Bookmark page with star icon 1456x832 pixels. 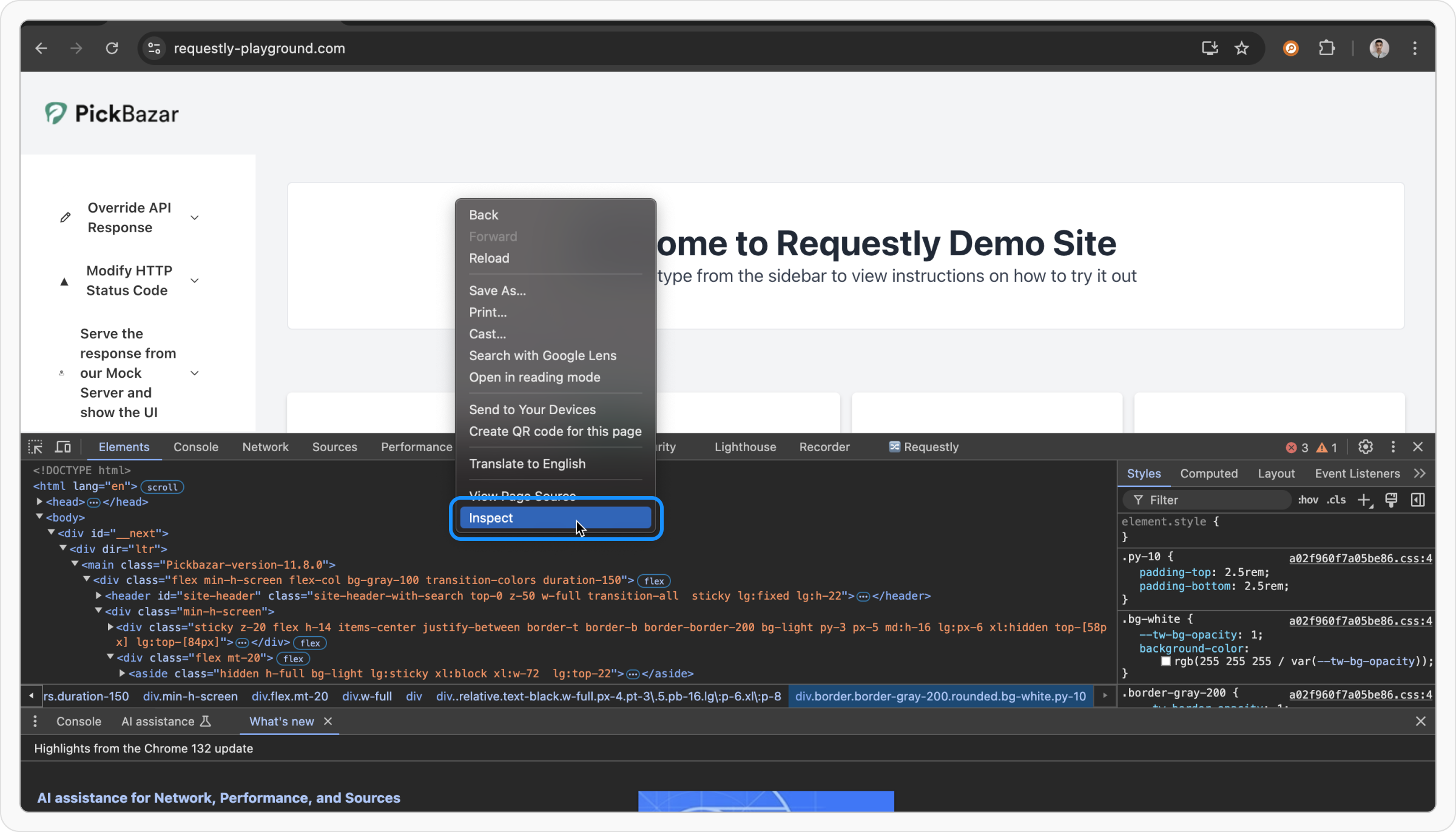[x=1241, y=49]
